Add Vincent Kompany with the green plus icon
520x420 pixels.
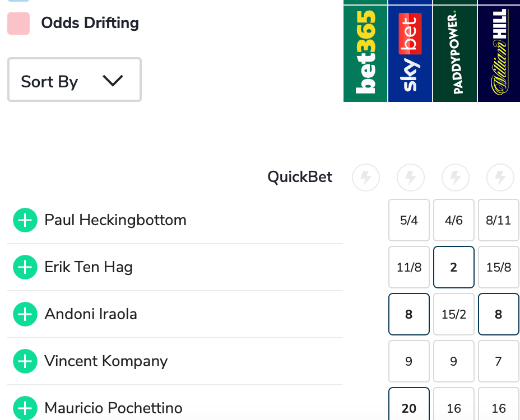tap(25, 361)
